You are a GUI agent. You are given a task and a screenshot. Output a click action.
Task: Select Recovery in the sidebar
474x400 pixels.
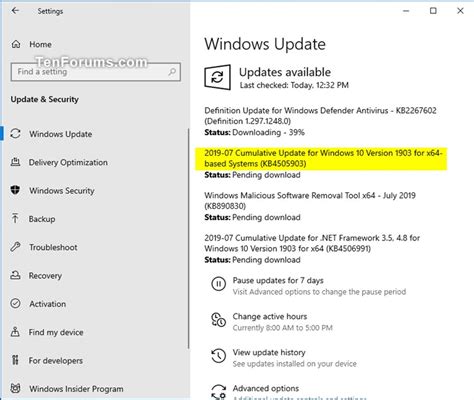45,275
